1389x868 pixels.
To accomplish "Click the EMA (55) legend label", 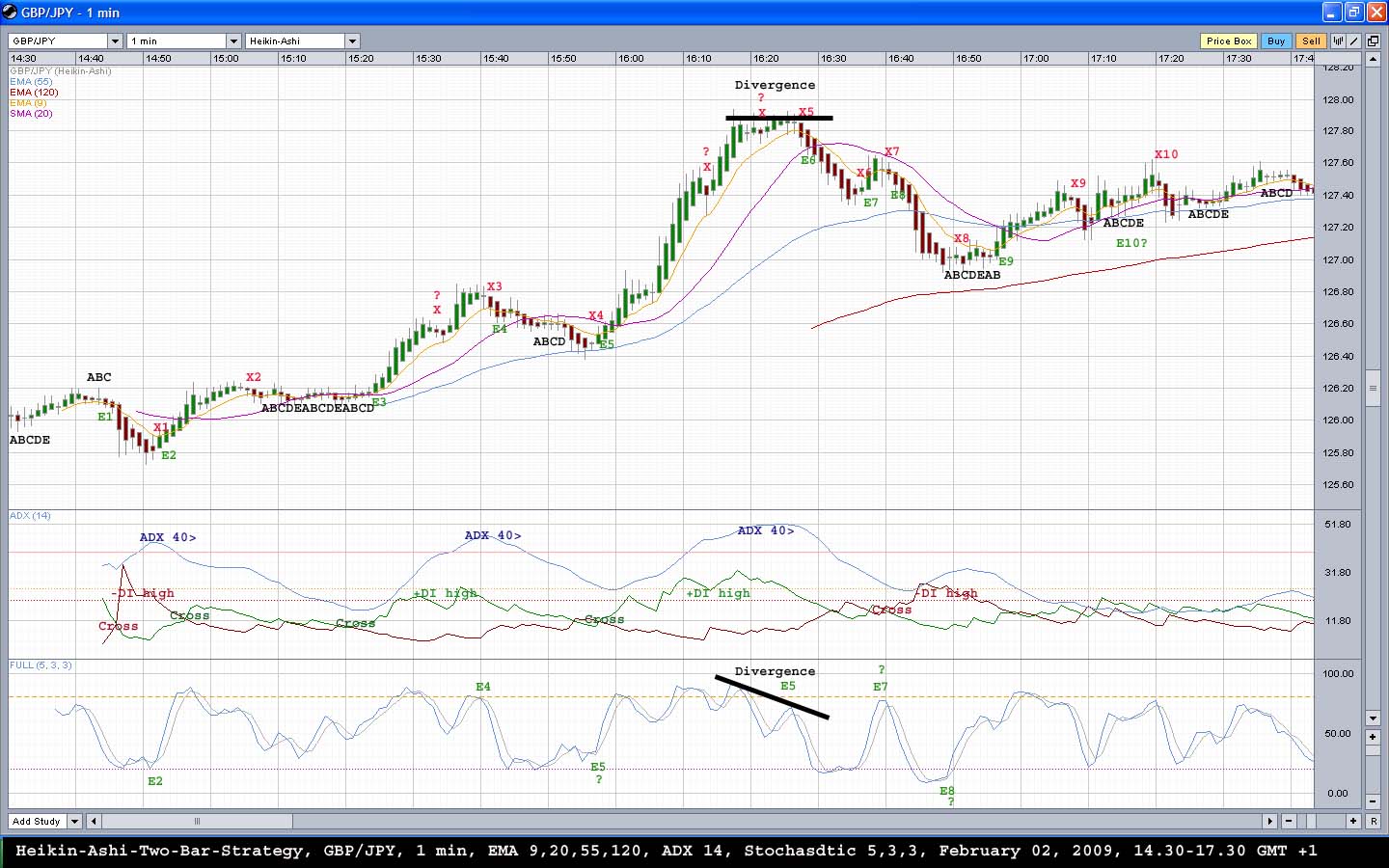I will pyautogui.click(x=31, y=82).
